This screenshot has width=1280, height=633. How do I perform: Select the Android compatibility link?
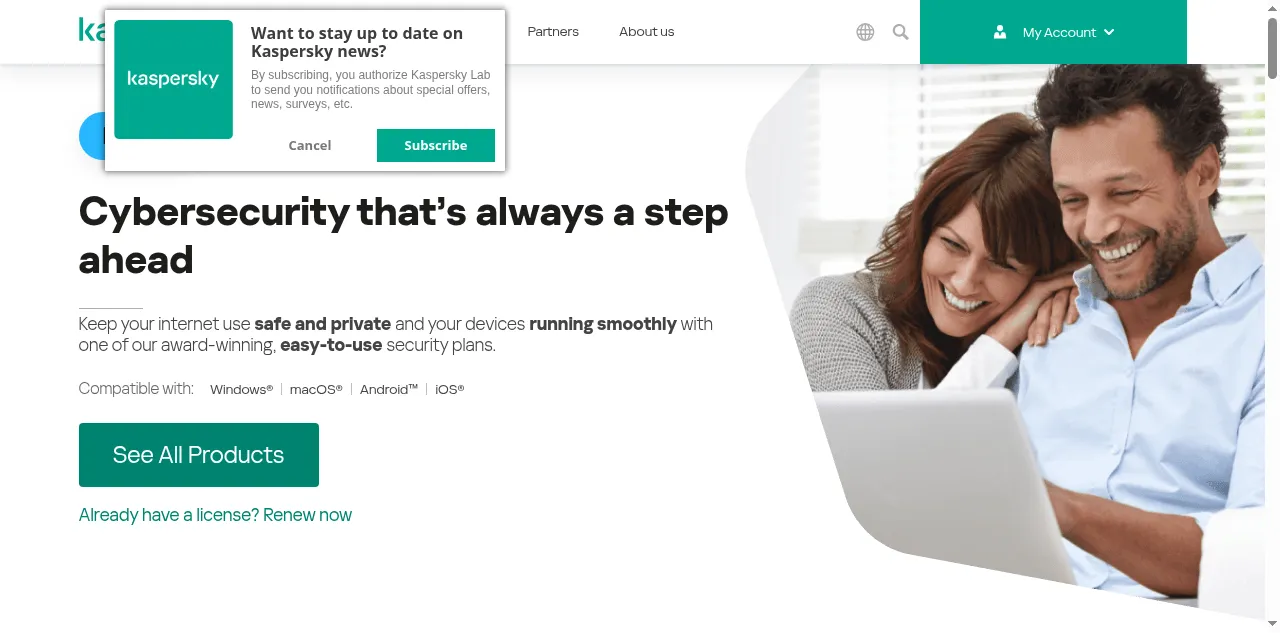pos(389,389)
